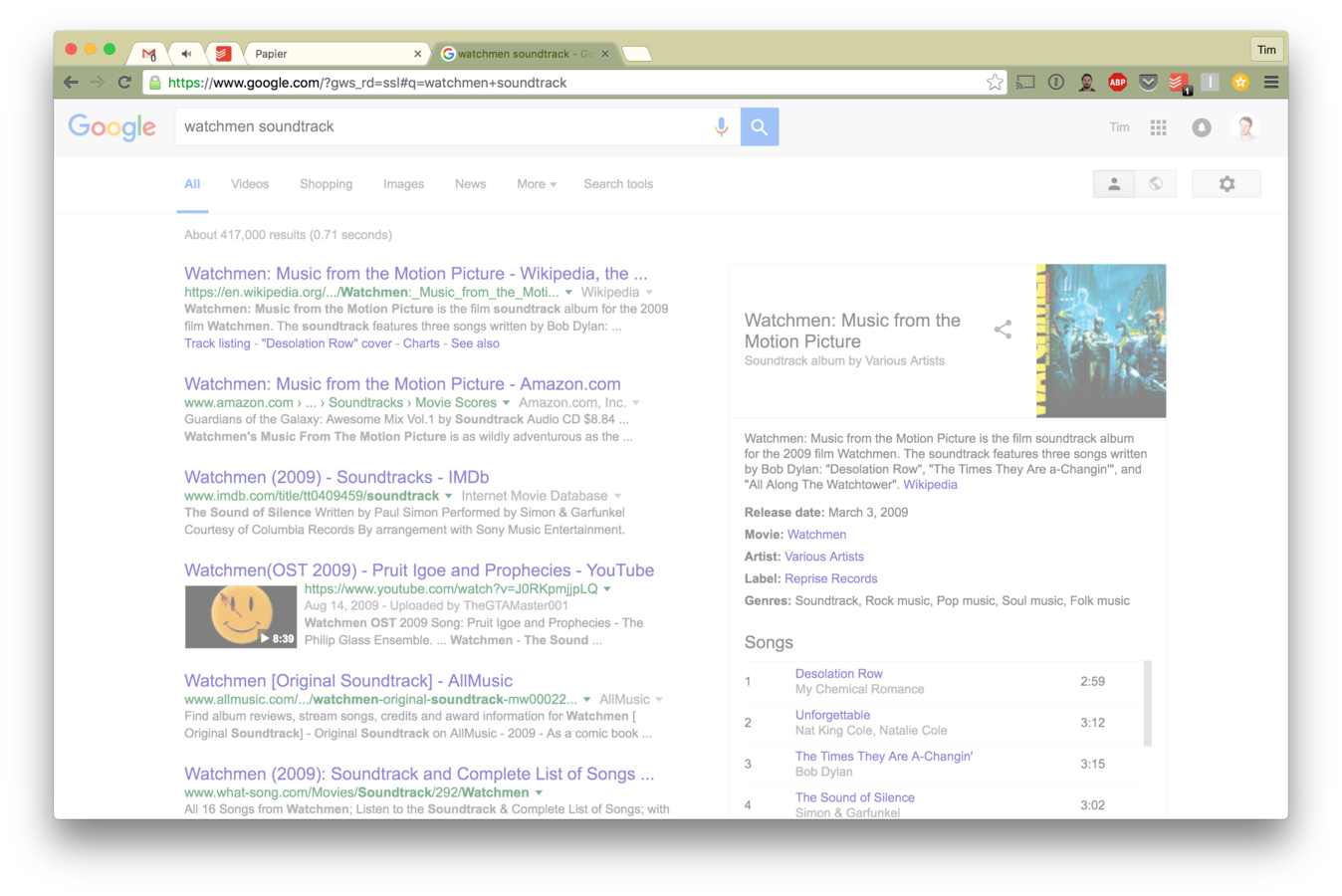
Task: Expand the arrow next to AllMusic label
Action: (x=659, y=700)
